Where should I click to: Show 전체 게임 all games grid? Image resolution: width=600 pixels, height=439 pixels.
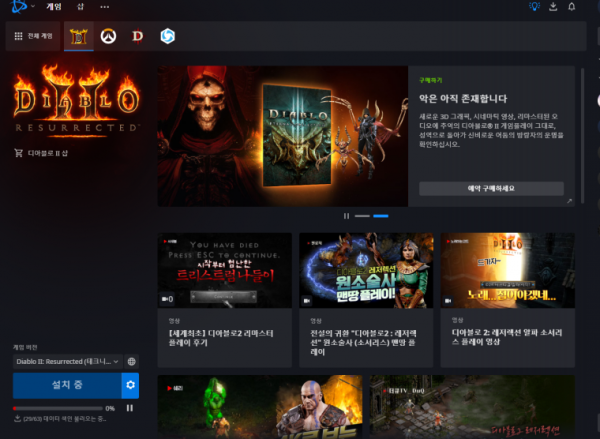coord(33,36)
